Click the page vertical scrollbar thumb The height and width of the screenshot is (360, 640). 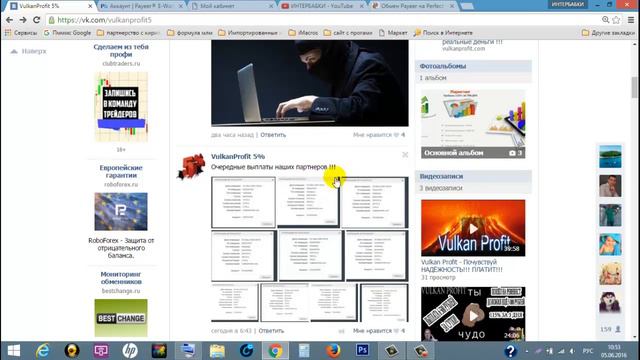[x=634, y=87]
